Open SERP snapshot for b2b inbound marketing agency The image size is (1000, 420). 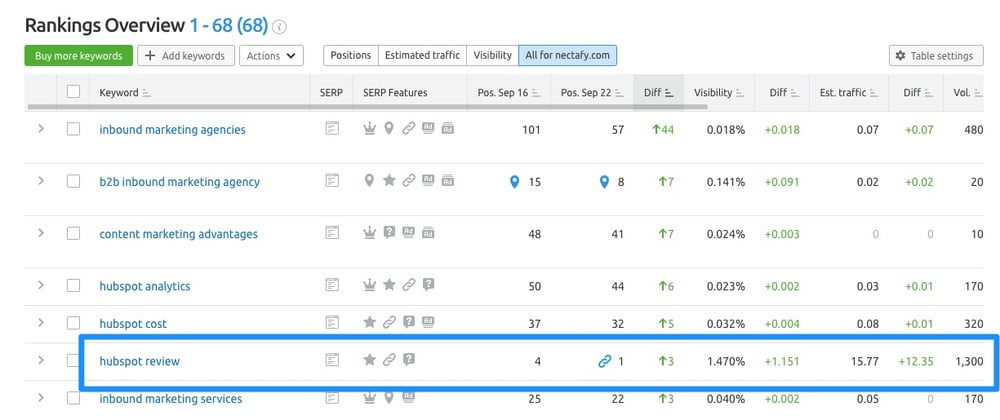[x=332, y=182]
